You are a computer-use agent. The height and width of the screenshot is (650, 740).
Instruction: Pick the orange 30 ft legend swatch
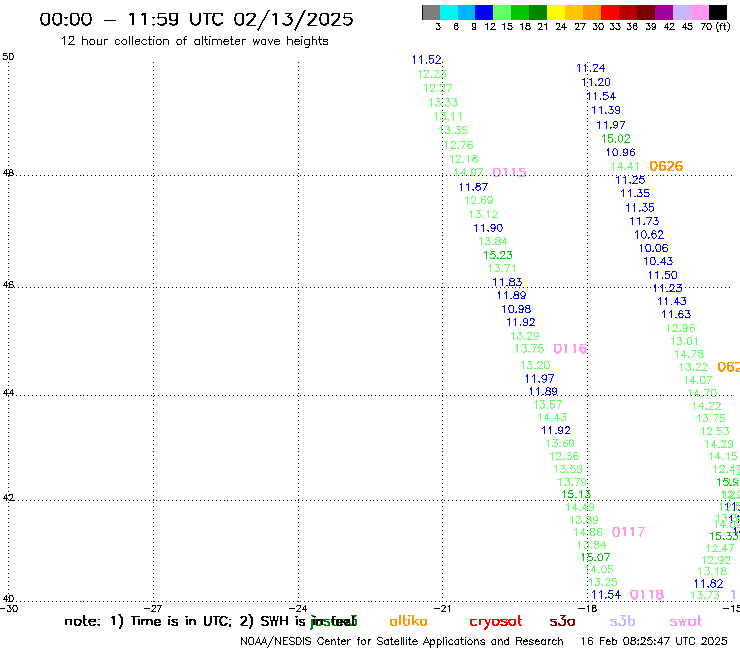592,12
